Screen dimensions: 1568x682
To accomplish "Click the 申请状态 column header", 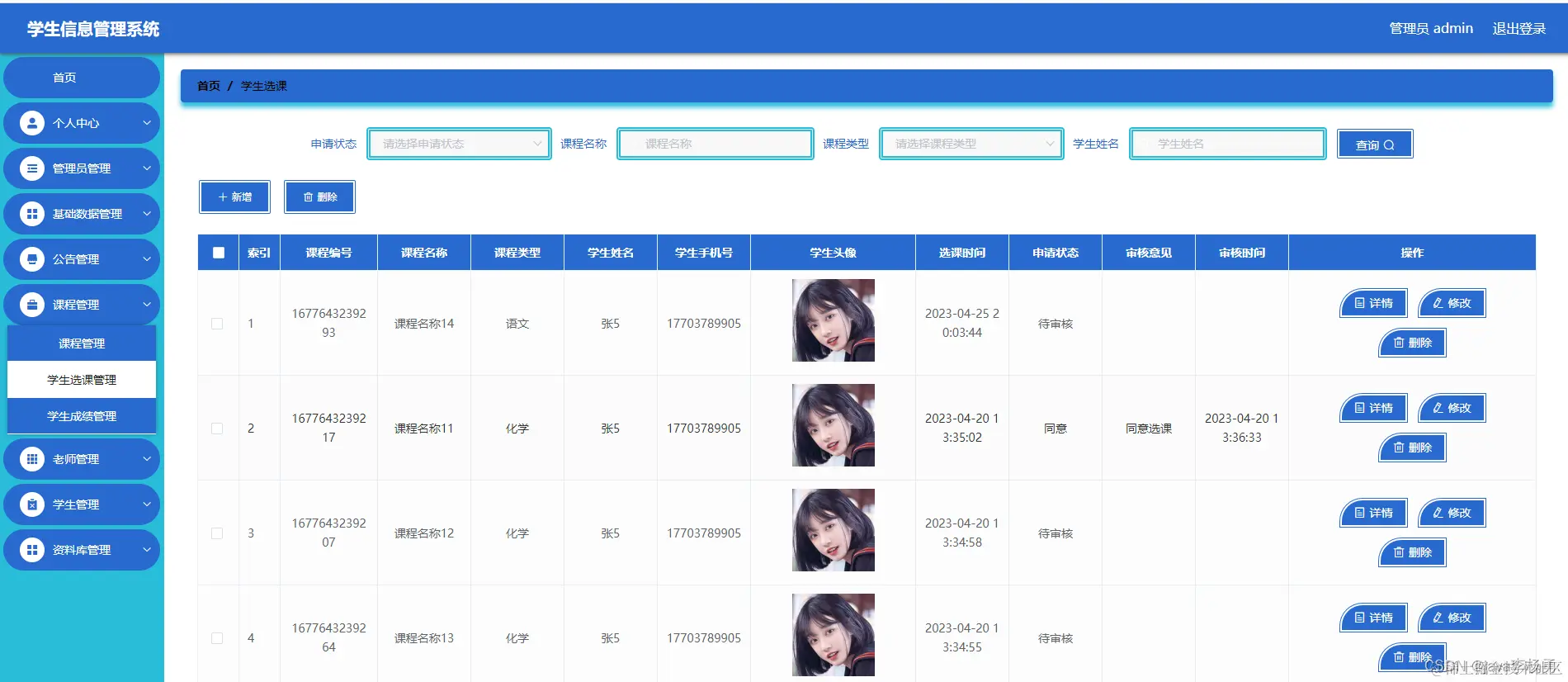I will pyautogui.click(x=1056, y=253).
